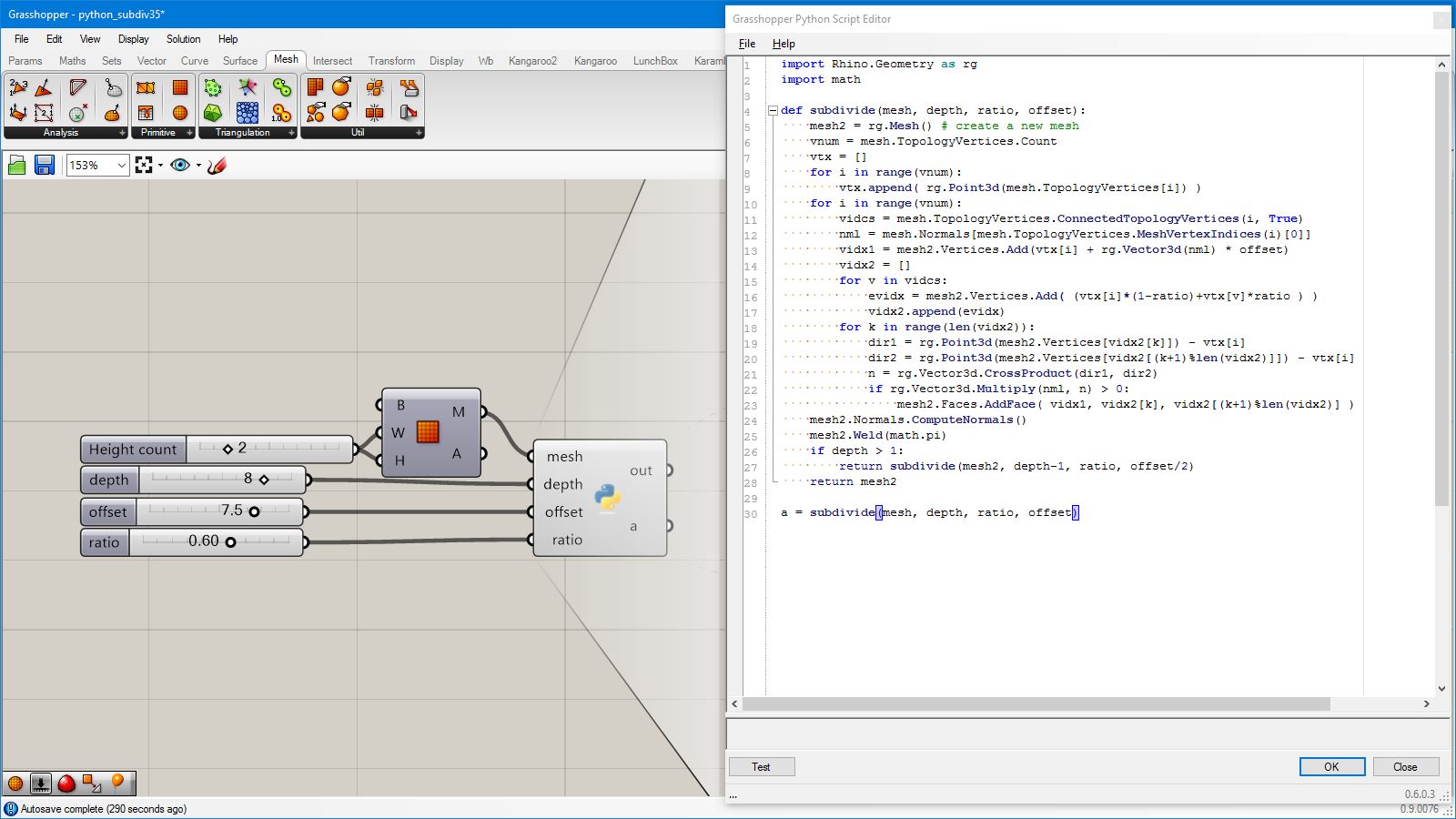This screenshot has width=1456, height=819.
Task: Pick the Voronoi triangulation icon
Action: point(247,87)
